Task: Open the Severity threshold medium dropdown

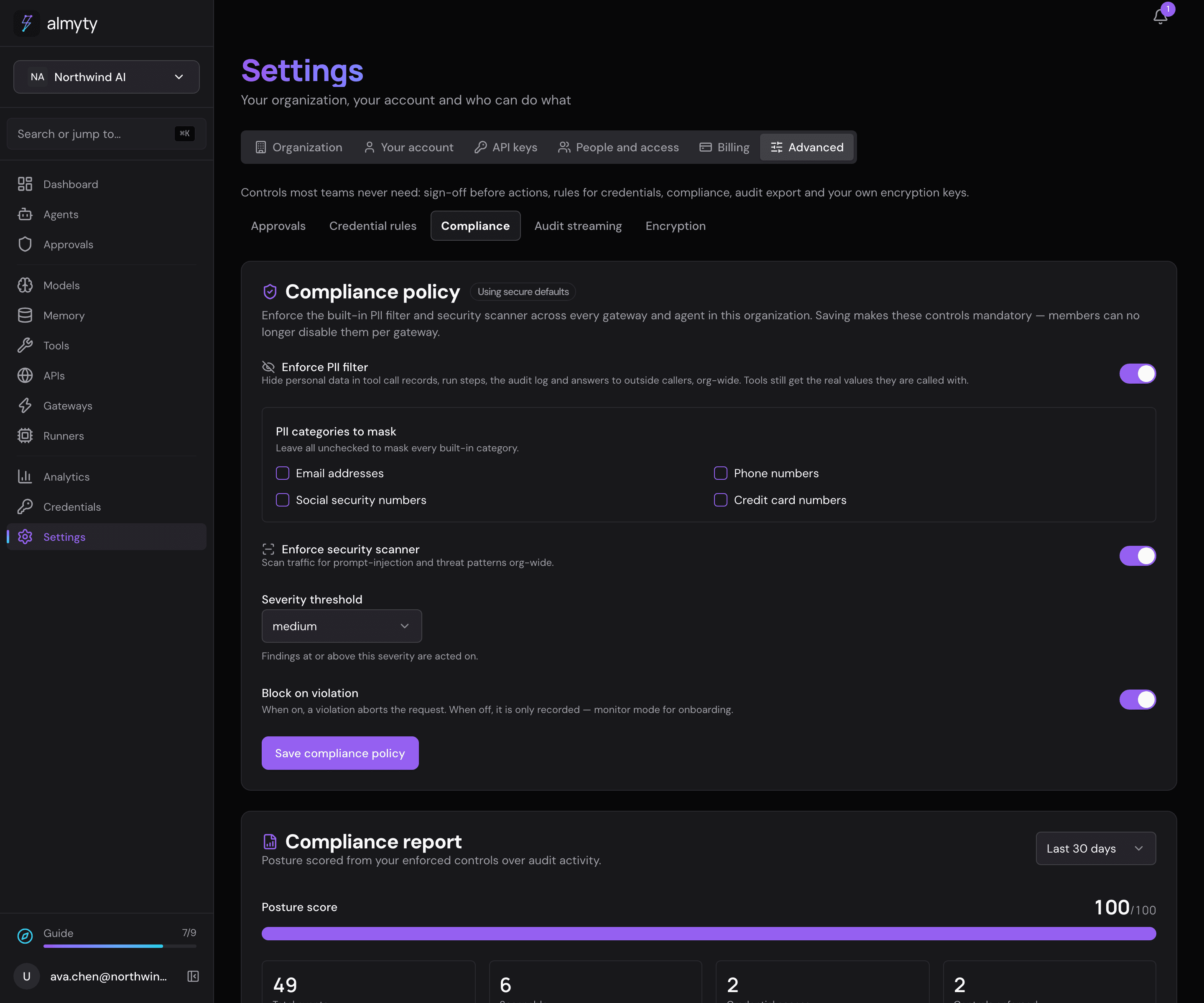Action: tap(342, 626)
